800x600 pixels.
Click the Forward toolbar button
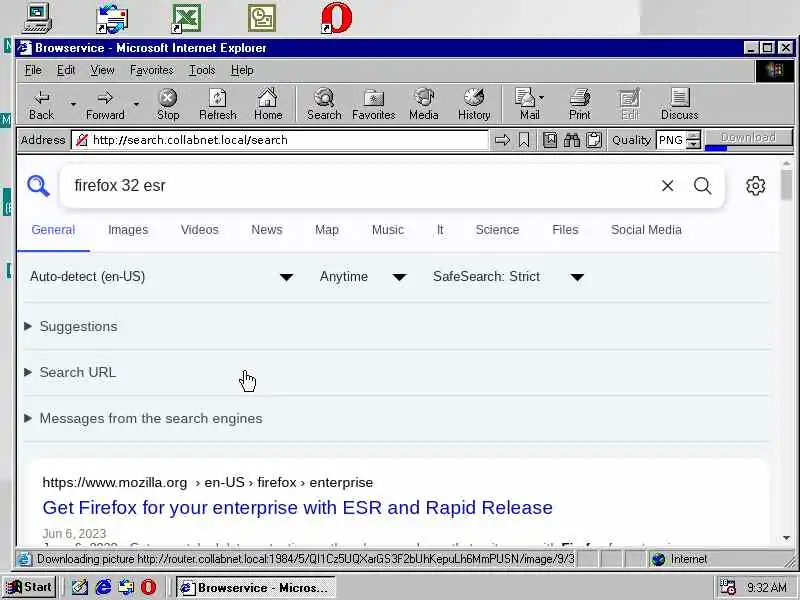pos(105,105)
